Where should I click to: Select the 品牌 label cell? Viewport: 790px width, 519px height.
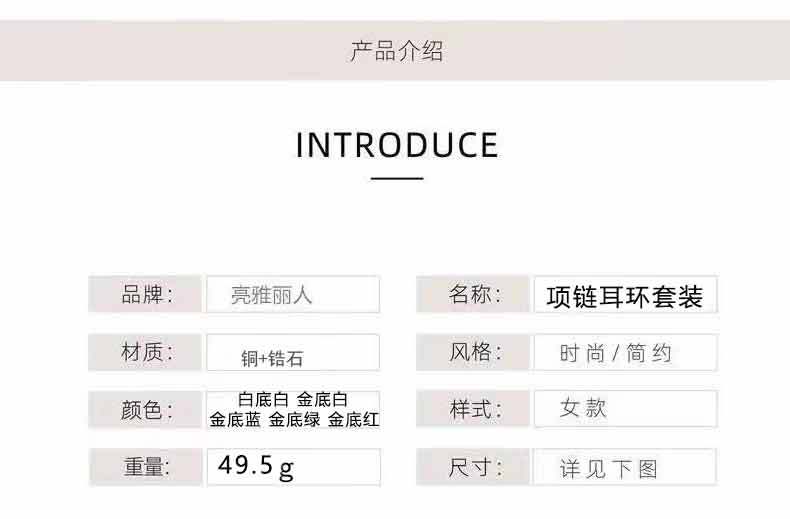(x=147, y=295)
